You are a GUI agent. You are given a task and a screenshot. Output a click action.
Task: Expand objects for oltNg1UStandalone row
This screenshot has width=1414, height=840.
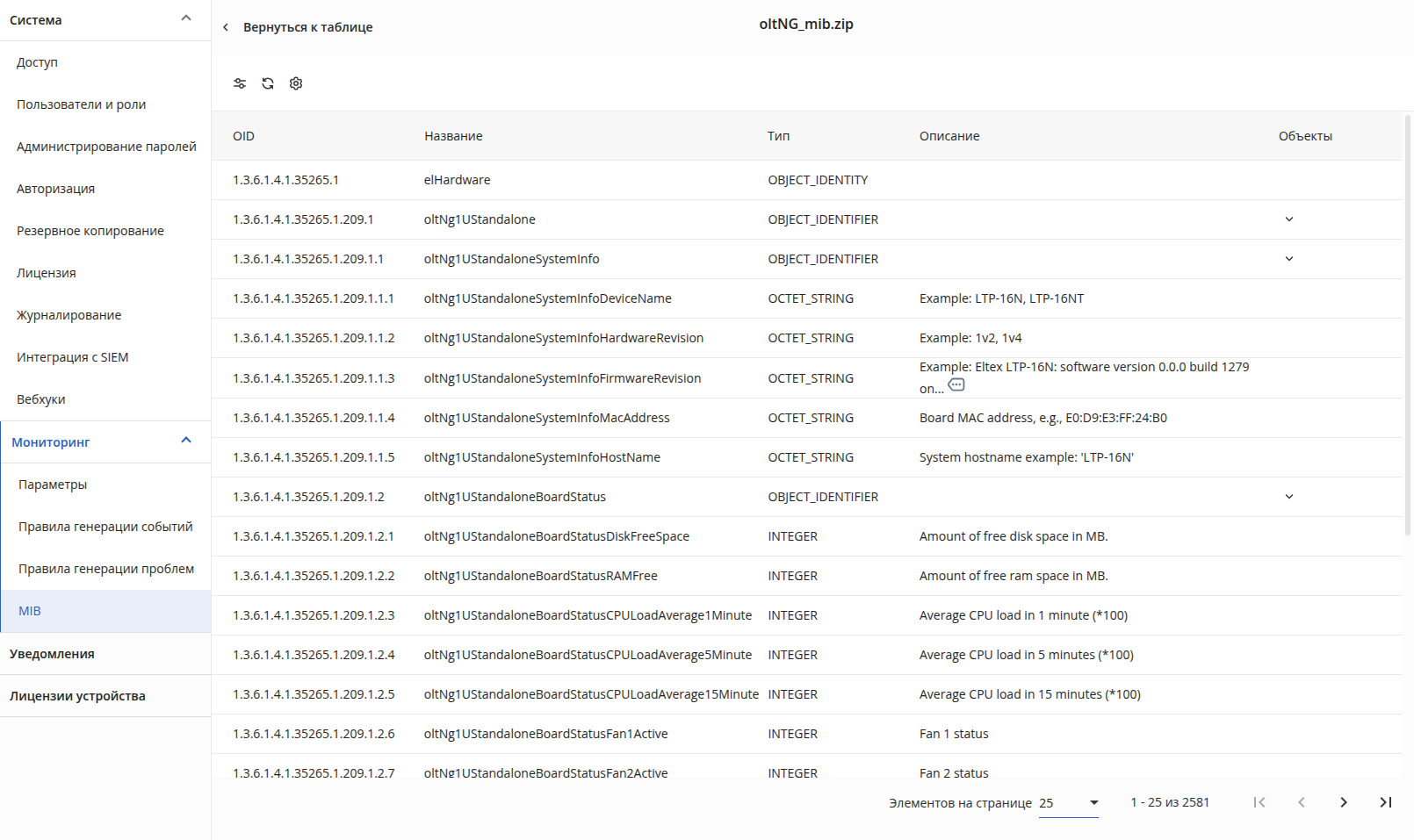pos(1289,219)
